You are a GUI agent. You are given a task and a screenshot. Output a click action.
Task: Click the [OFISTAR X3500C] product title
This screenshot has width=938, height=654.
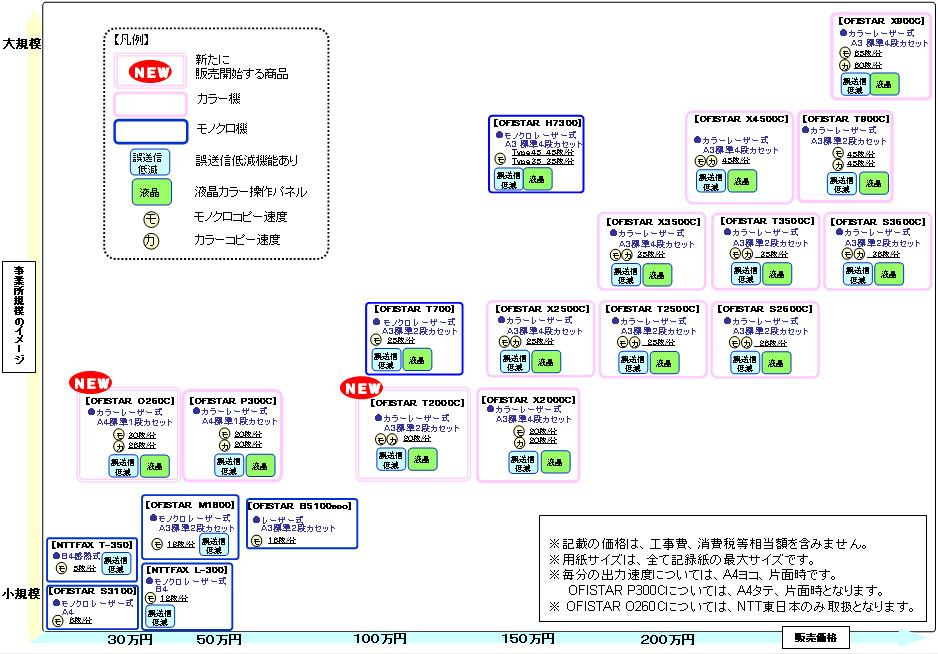click(x=653, y=222)
